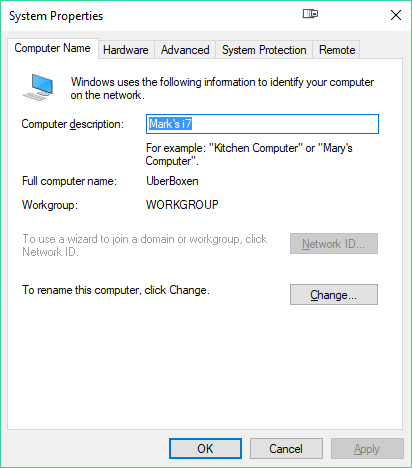Click the Cancel button
The height and width of the screenshot is (468, 412).
286,449
